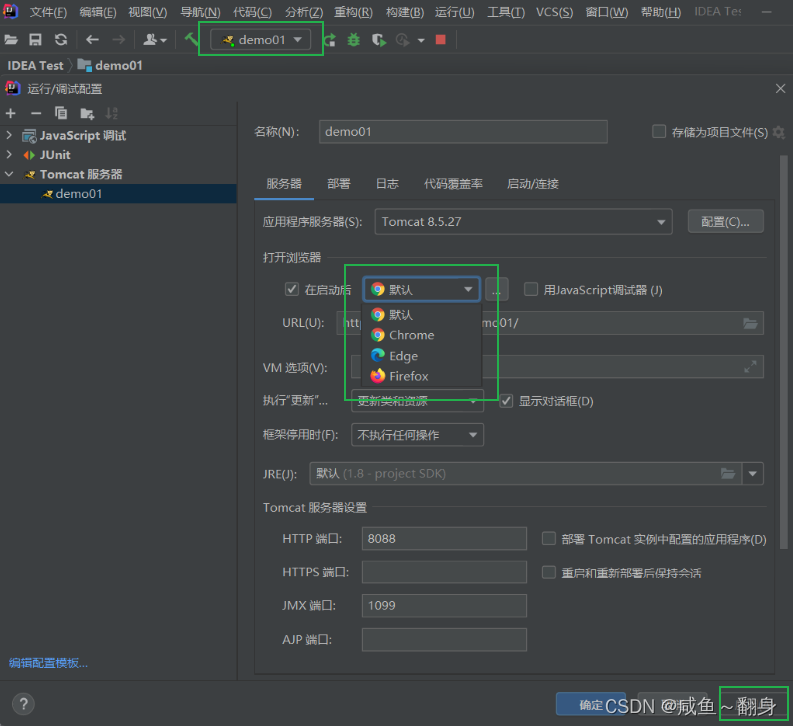
Task: Switch to the Deployment (部署) tab
Action: pos(338,184)
